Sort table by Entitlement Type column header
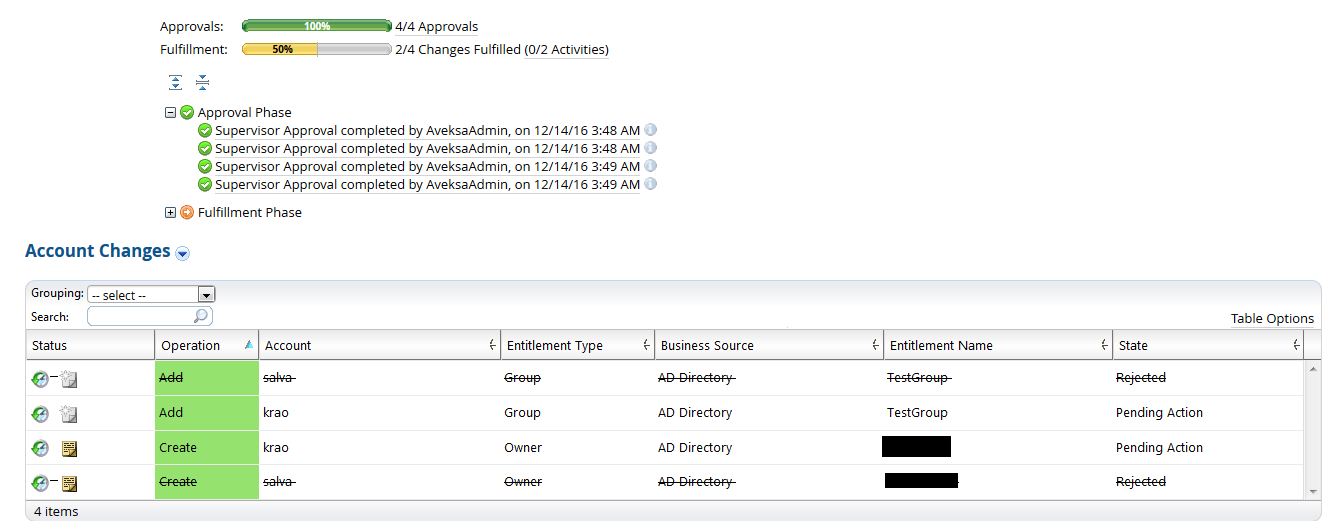 pos(555,346)
